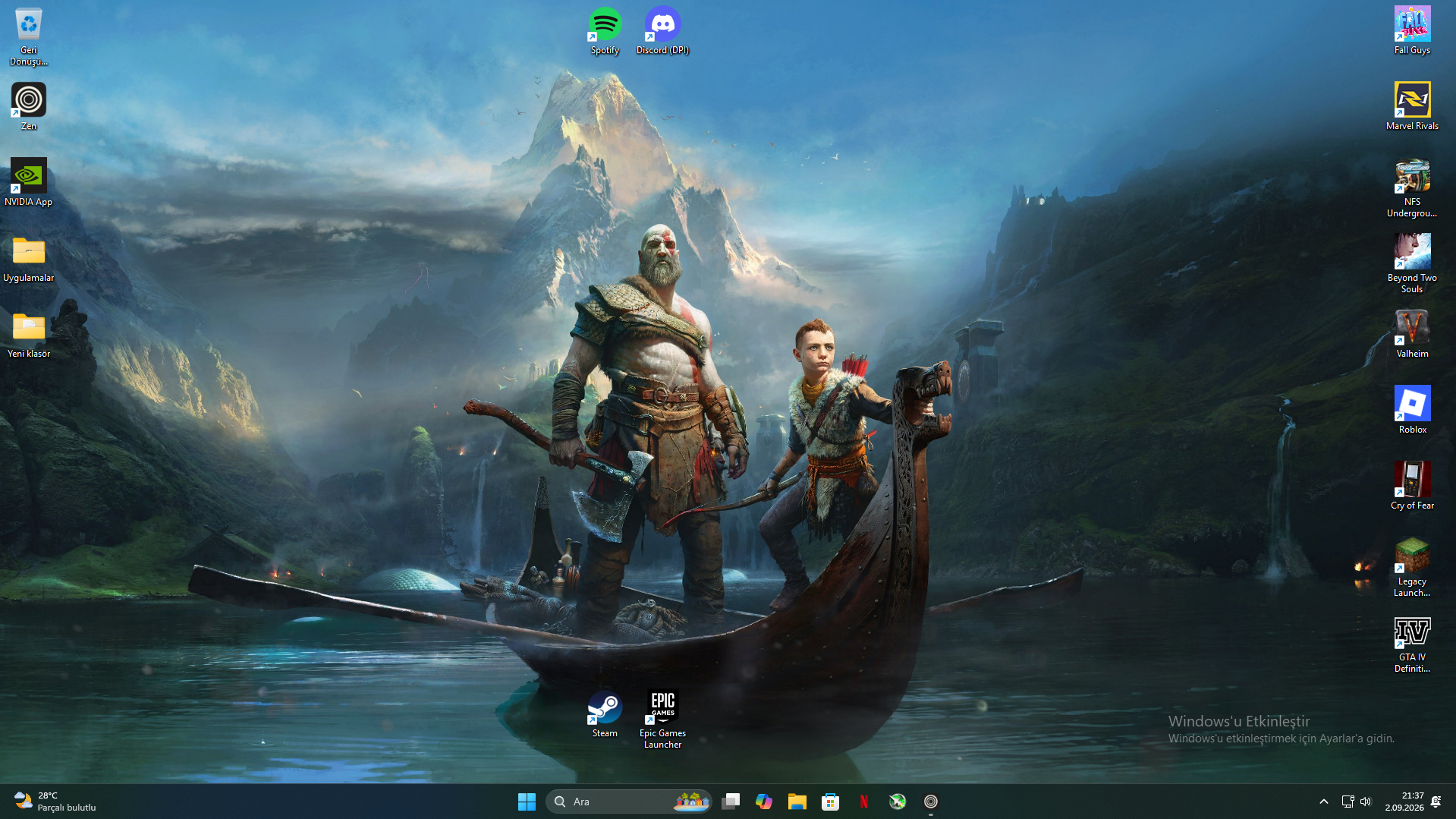Open the green orb app in taskbar
The width and height of the screenshot is (1456, 819).
(898, 802)
